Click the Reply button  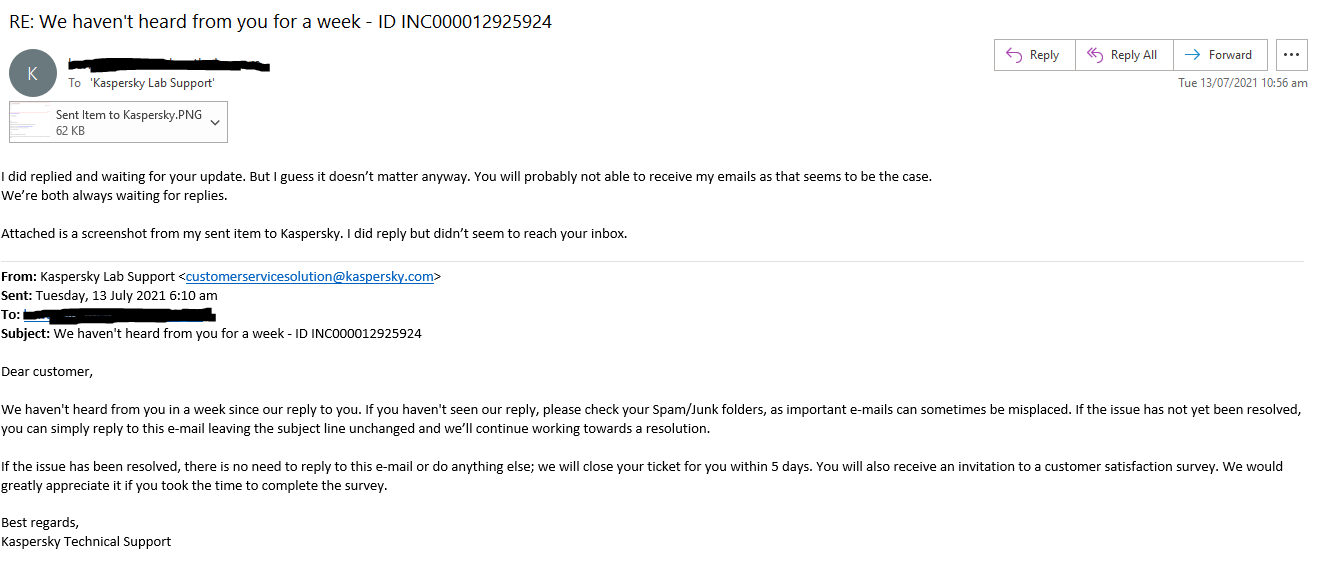click(x=1034, y=55)
